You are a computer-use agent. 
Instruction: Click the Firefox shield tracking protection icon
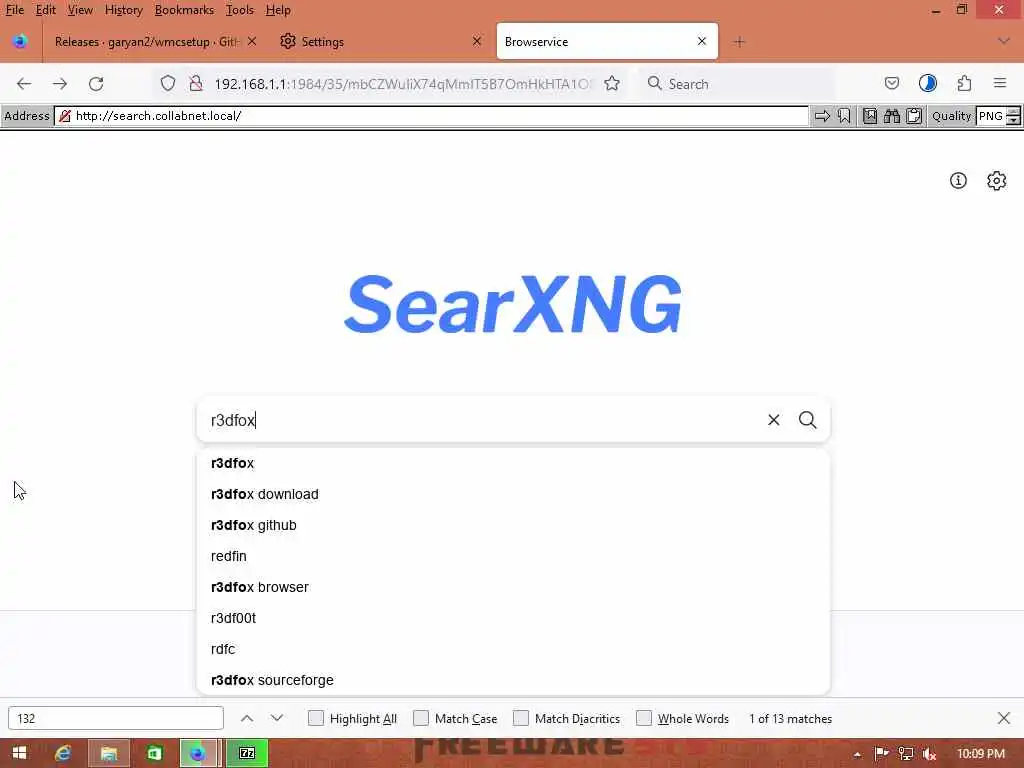click(x=168, y=84)
